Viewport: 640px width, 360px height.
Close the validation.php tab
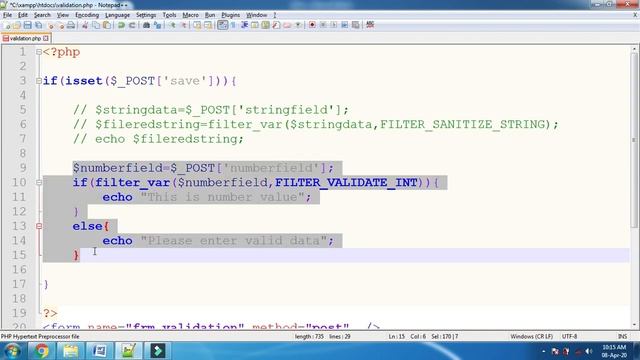point(46,38)
